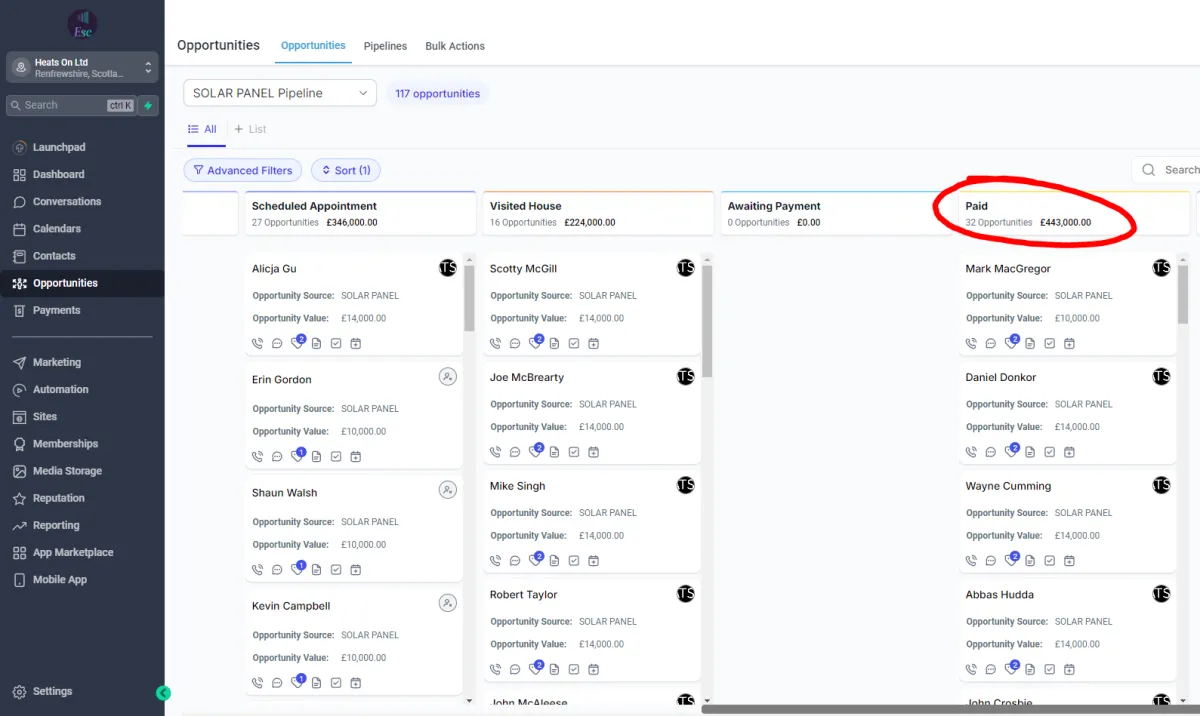Screen dimensions: 1200x716
Task: Click the 117 opportunities badge
Action: point(437,93)
